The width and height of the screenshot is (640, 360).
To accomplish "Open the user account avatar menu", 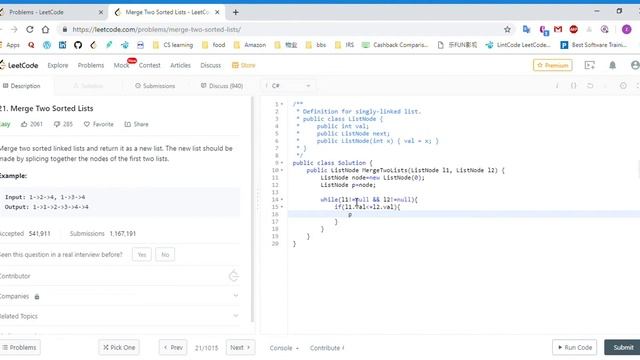I will point(635,65).
